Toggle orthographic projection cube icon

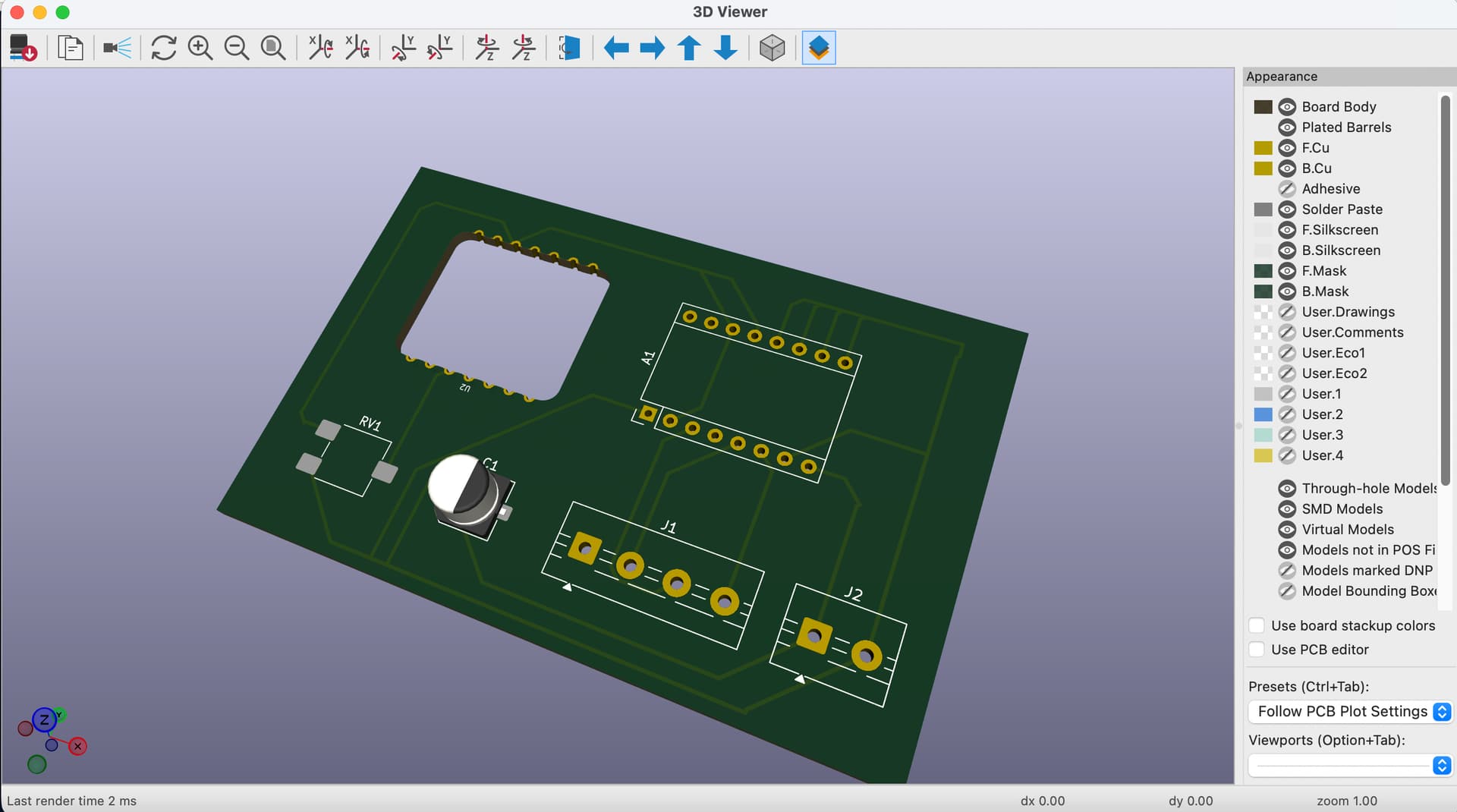(x=772, y=48)
